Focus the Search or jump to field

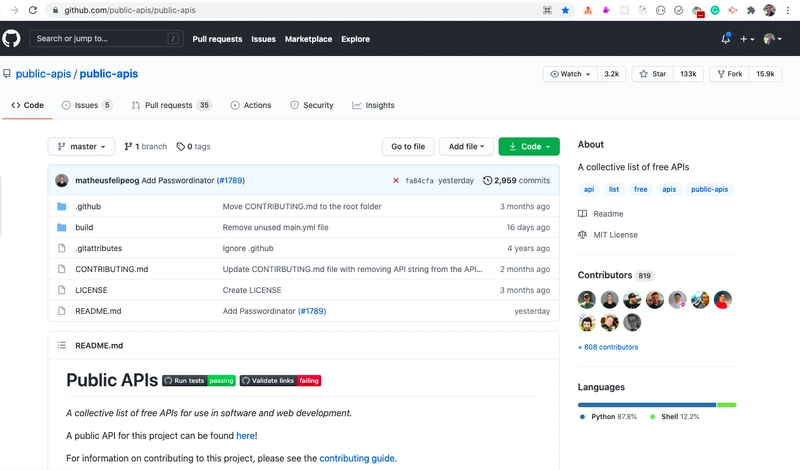click(x=107, y=39)
